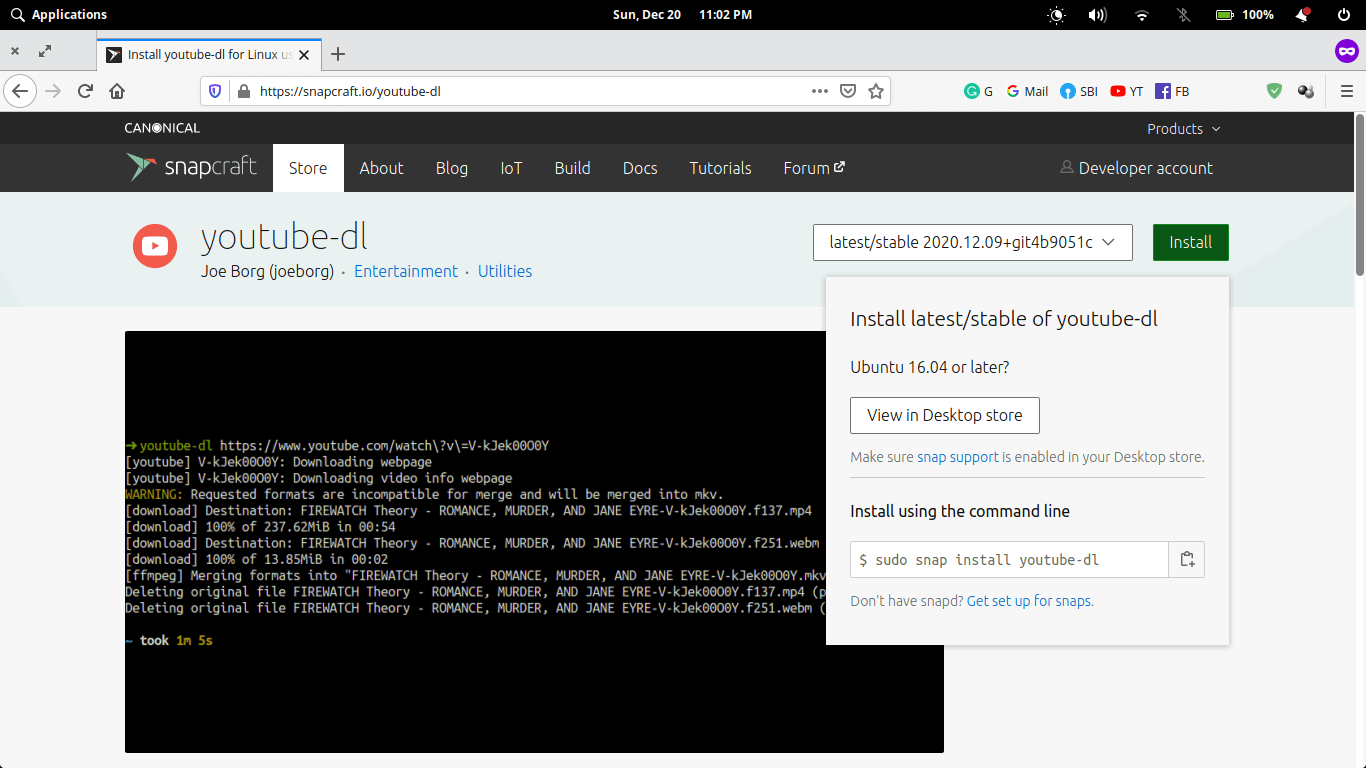Screen dimensions: 1366x768
Task: Open the Firefox hamburger menu
Action: [1347, 91]
